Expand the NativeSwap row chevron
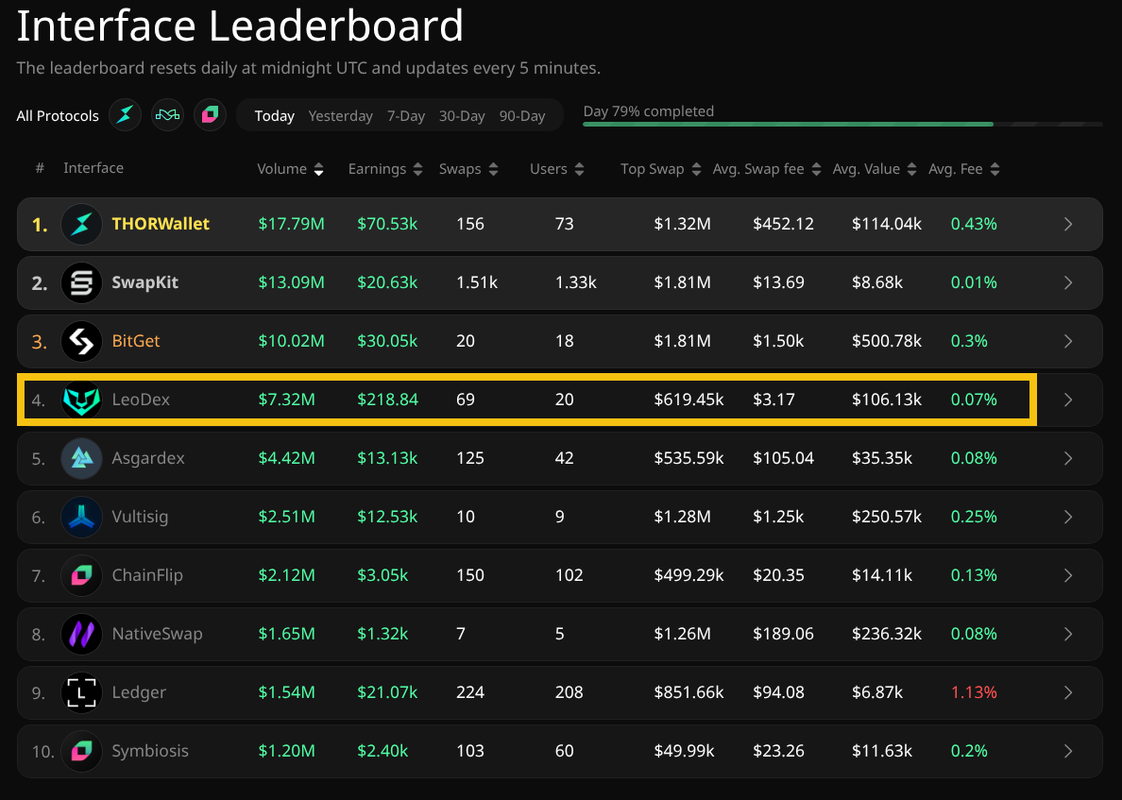 pos(1068,634)
